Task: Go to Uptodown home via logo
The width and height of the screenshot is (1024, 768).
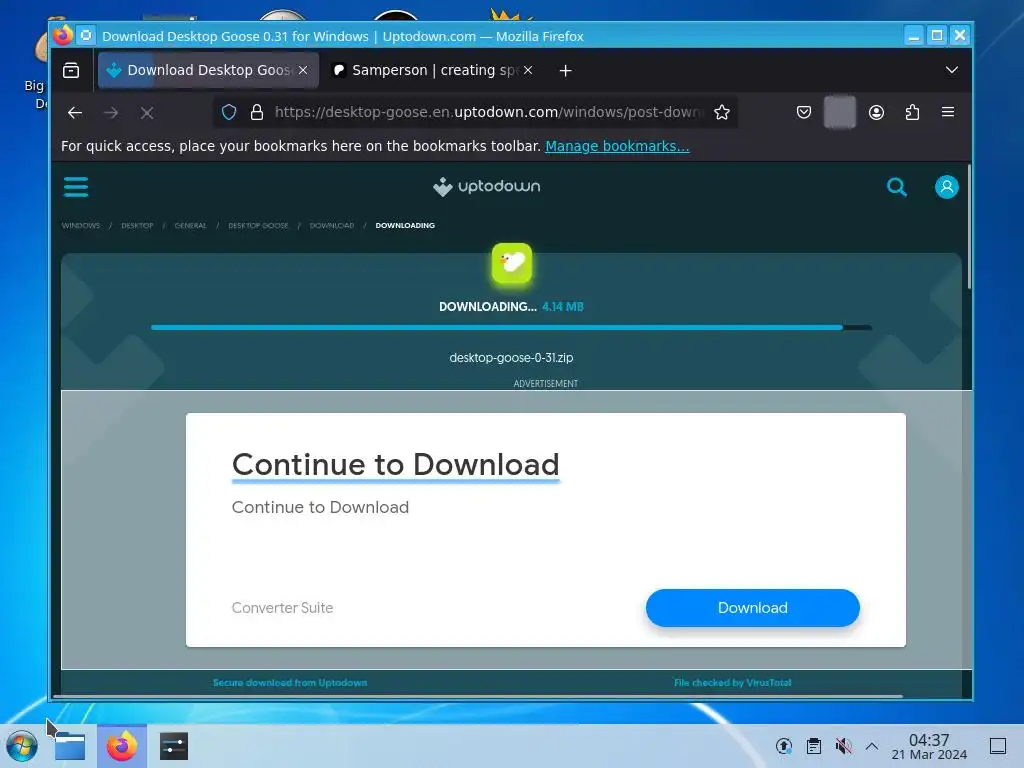Action: 487,187
